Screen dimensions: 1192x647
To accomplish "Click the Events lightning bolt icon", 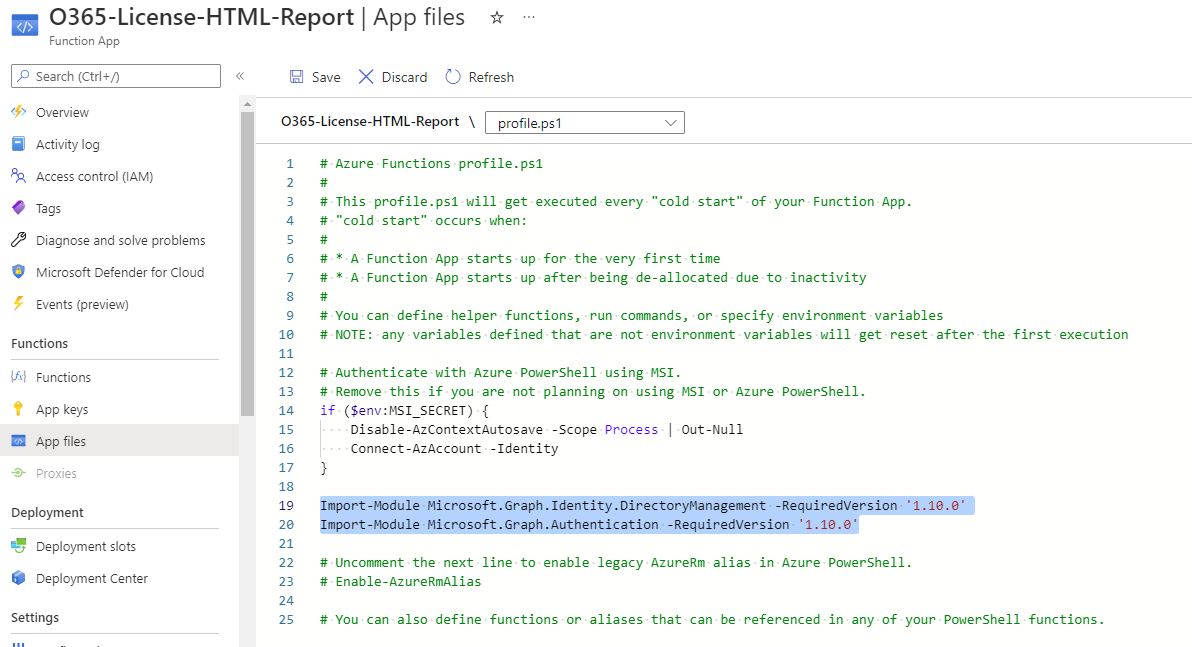I will pyautogui.click(x=19, y=303).
